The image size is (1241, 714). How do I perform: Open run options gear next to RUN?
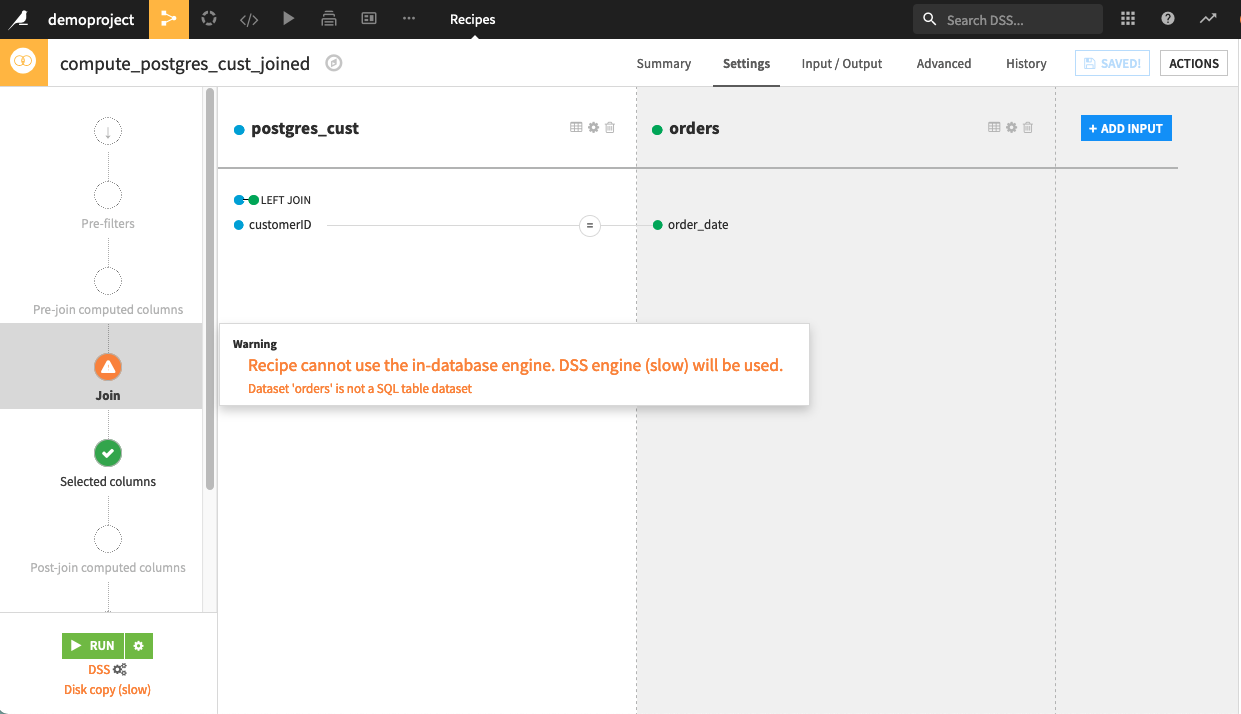(139, 646)
